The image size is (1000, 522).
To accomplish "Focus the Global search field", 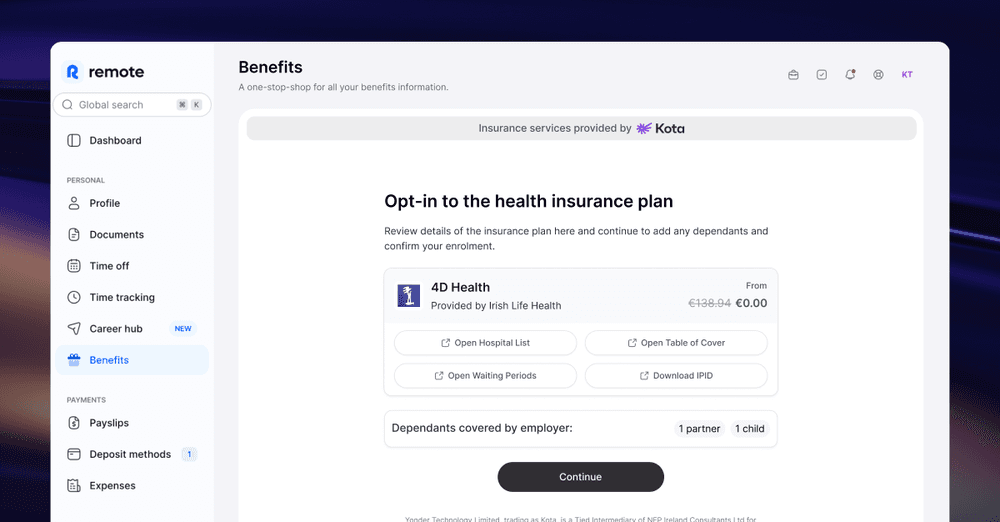I will point(132,105).
